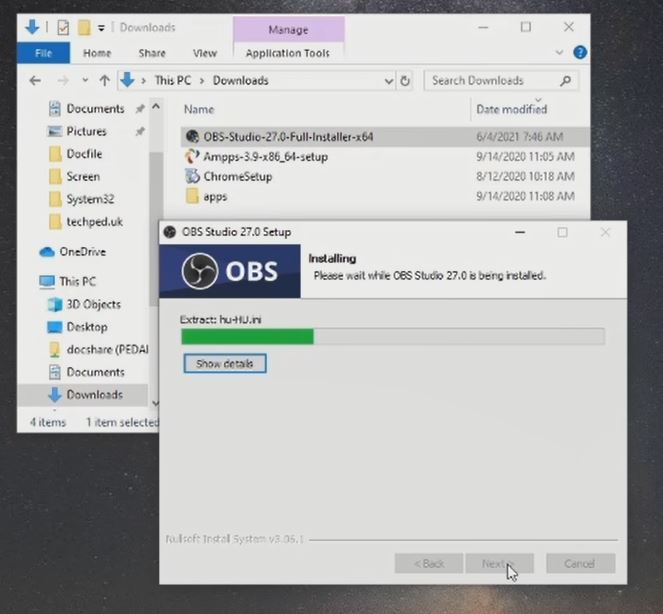Expand the address bar history dropdown
The height and width of the screenshot is (614, 663).
point(388,80)
